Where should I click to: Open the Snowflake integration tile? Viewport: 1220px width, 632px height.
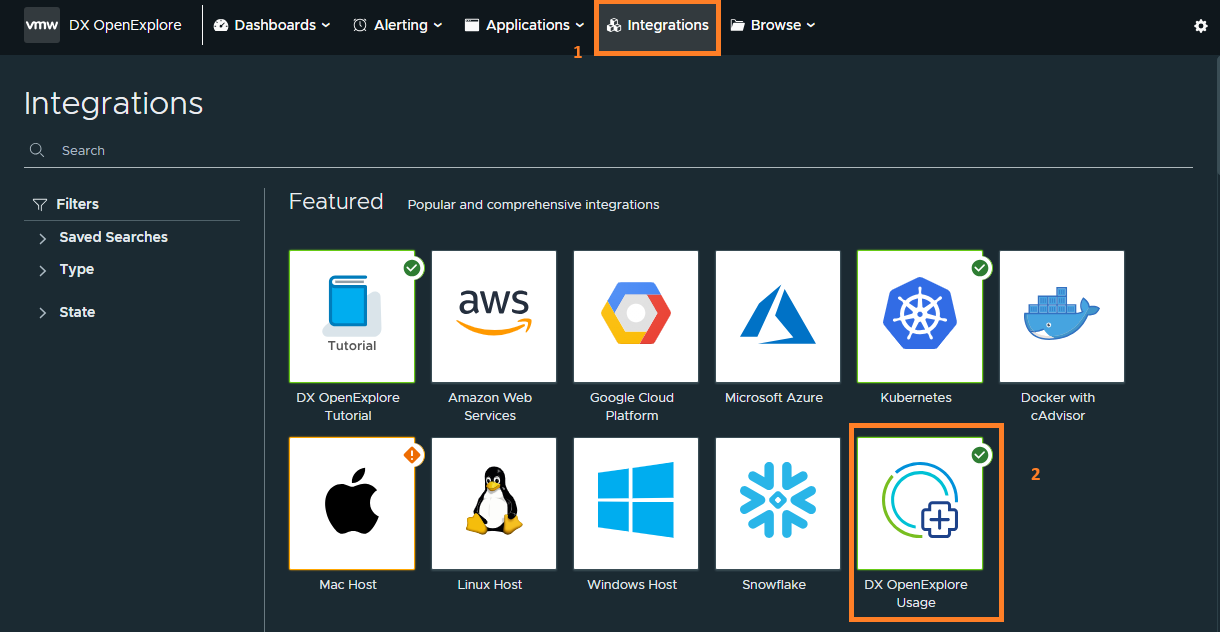click(778, 503)
